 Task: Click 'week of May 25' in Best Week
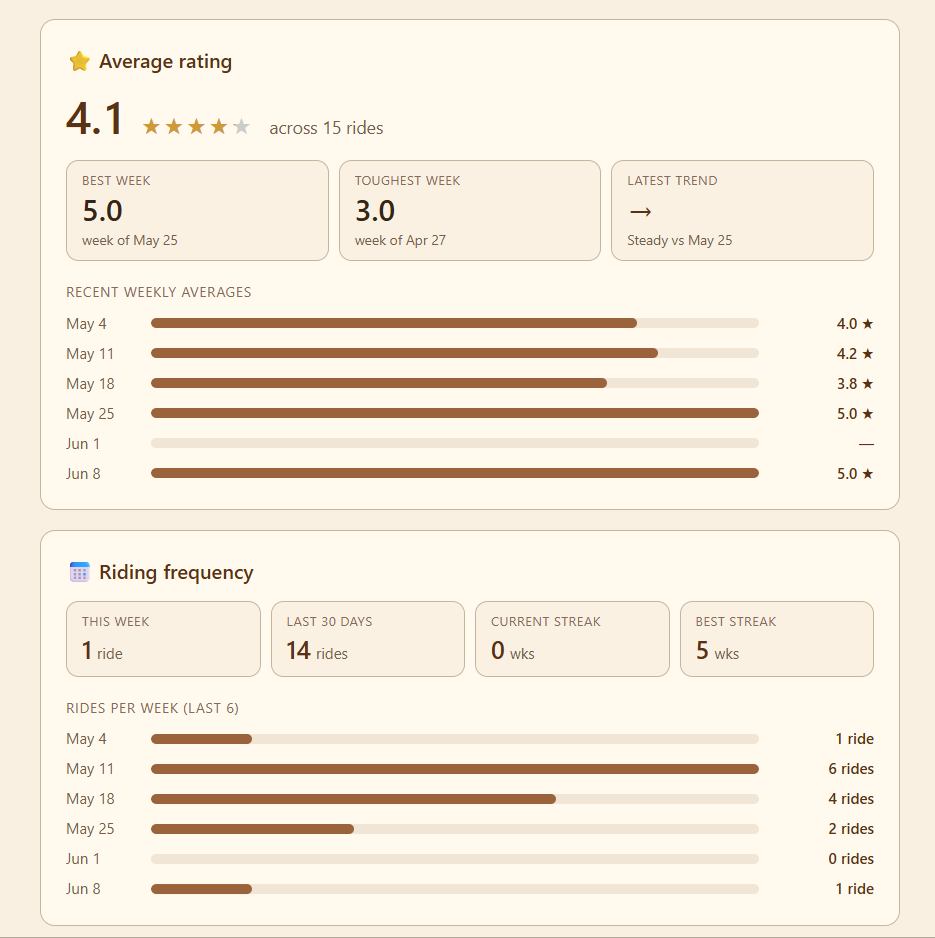click(x=130, y=240)
